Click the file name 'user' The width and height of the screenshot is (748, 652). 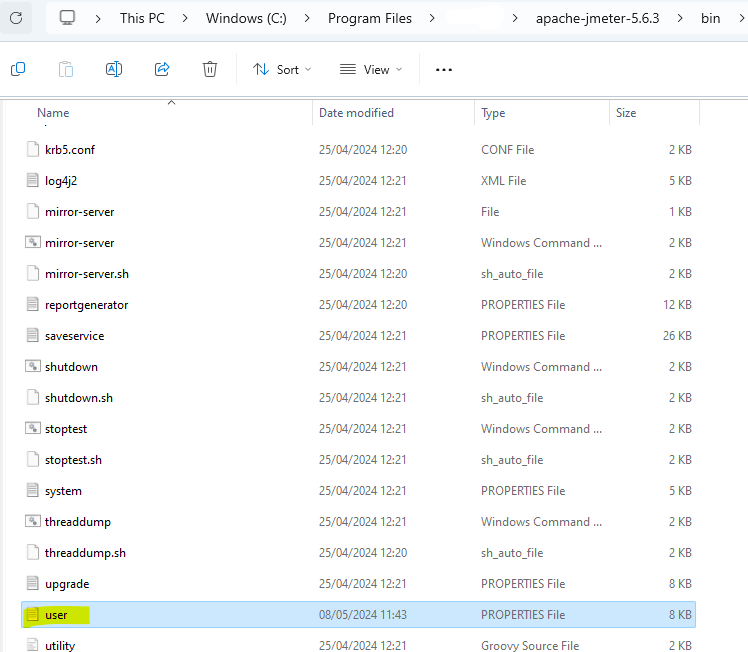point(56,615)
